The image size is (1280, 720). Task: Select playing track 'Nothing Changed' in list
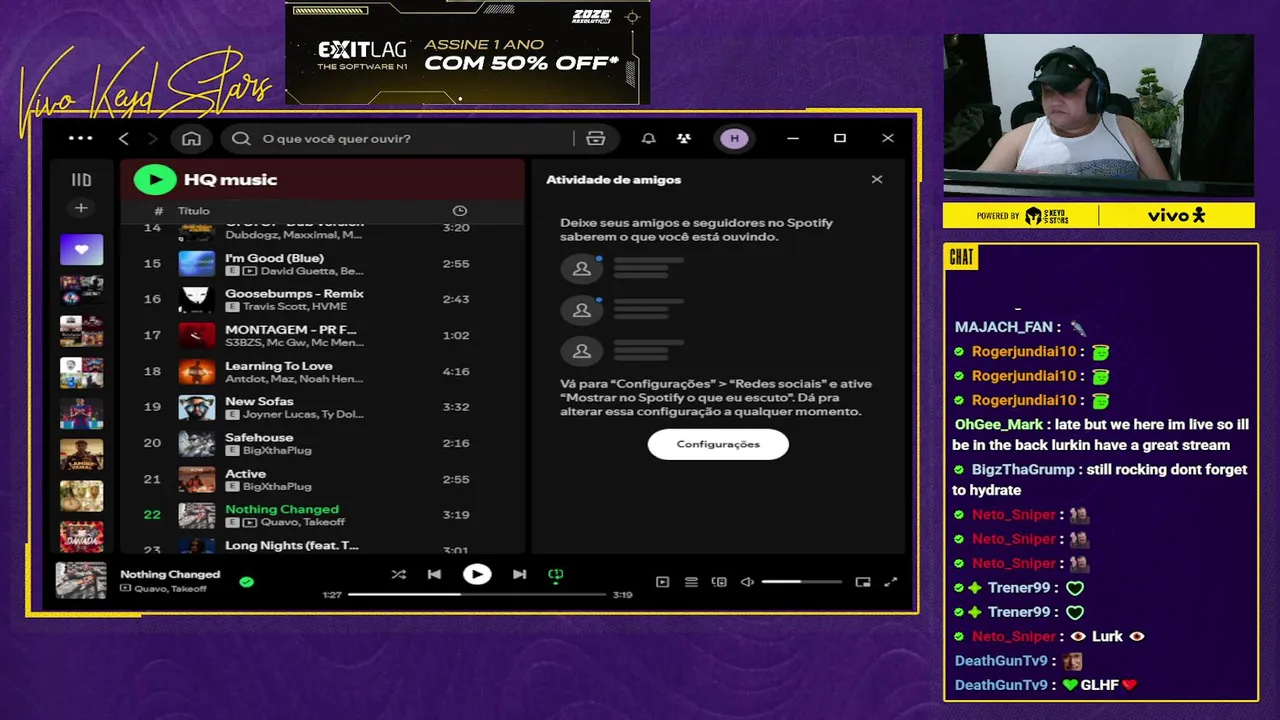tap(322, 515)
